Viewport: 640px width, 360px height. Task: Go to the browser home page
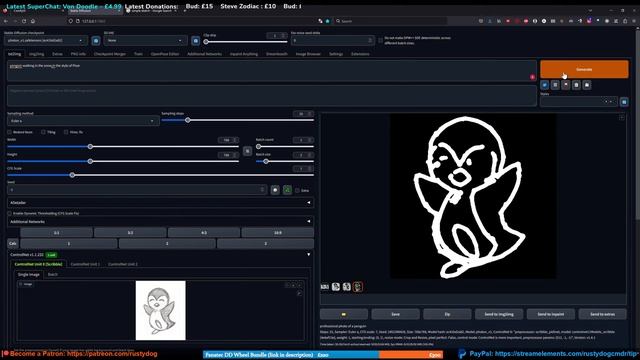point(33,21)
